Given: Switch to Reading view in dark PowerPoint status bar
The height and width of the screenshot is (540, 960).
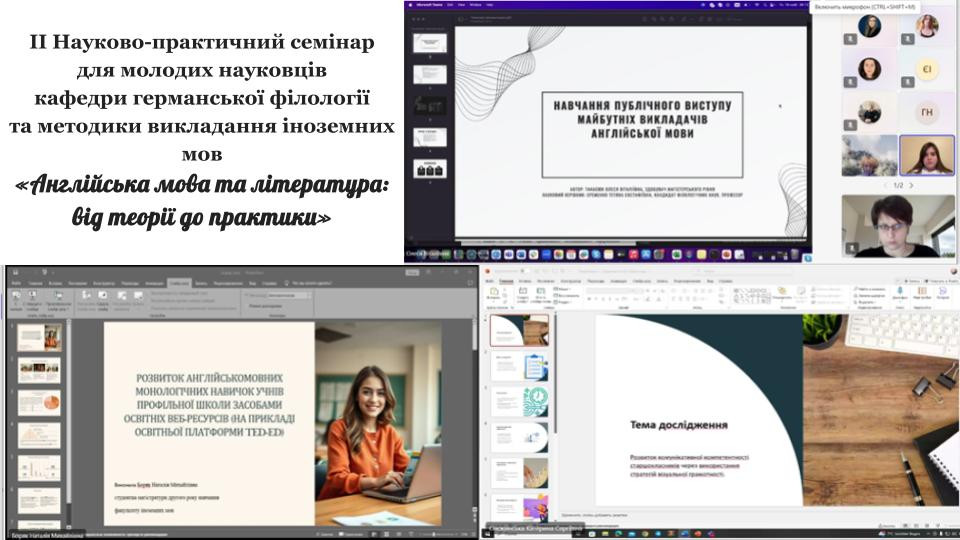Looking at the screenshot, I should 399,534.
